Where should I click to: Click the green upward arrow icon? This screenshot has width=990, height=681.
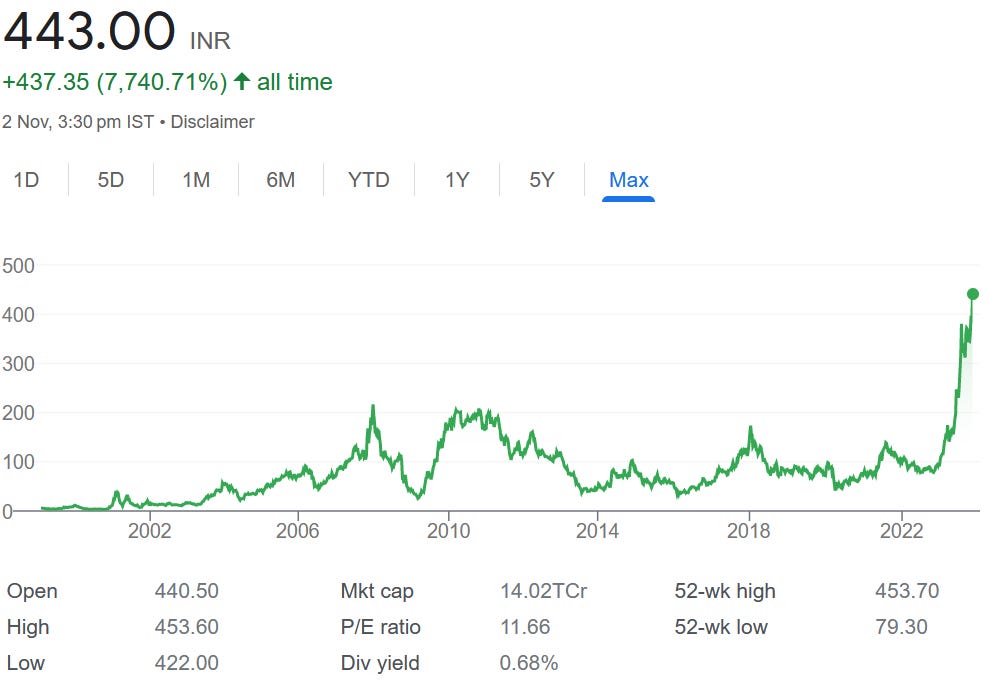(x=242, y=81)
